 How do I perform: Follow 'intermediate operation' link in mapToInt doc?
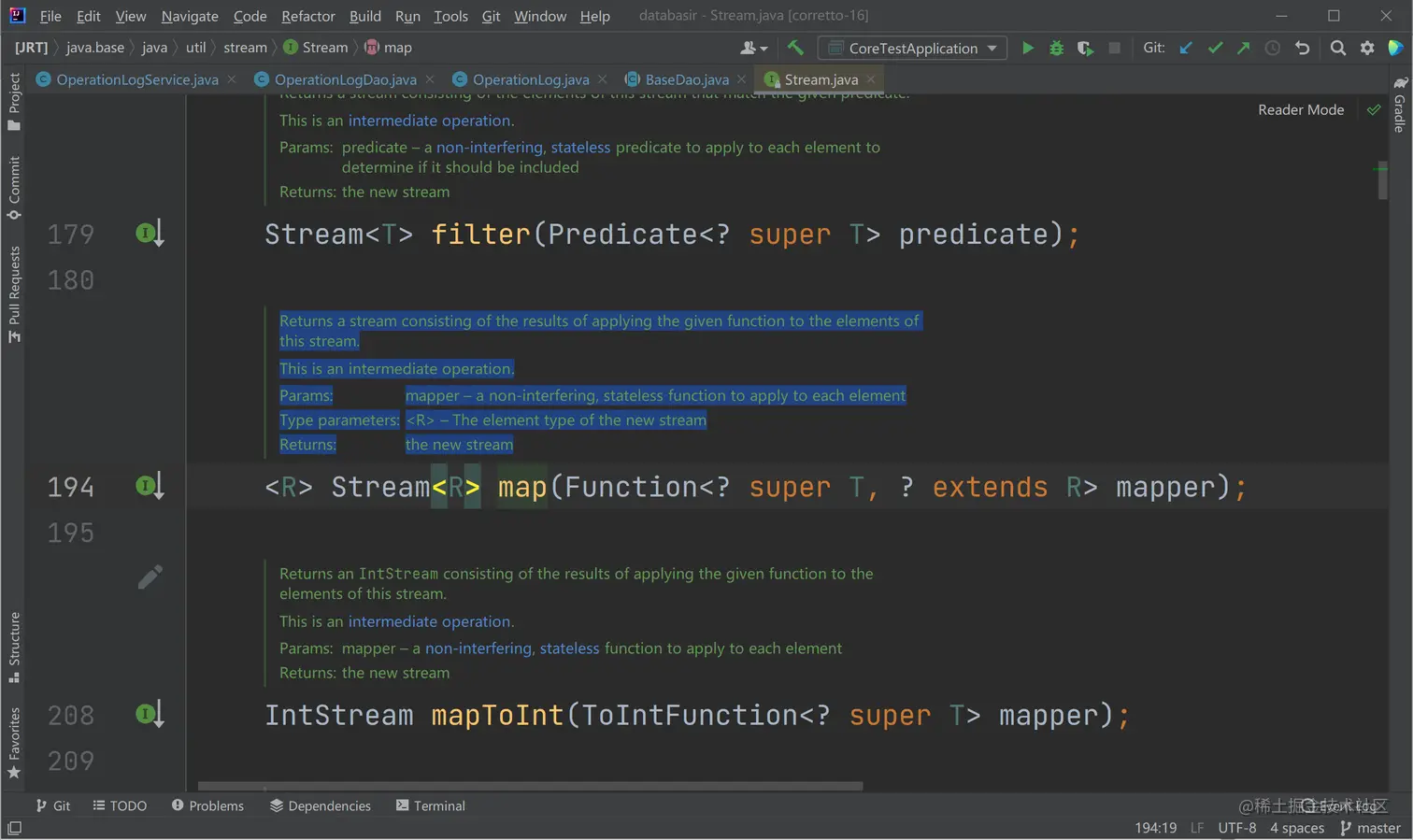coord(430,621)
